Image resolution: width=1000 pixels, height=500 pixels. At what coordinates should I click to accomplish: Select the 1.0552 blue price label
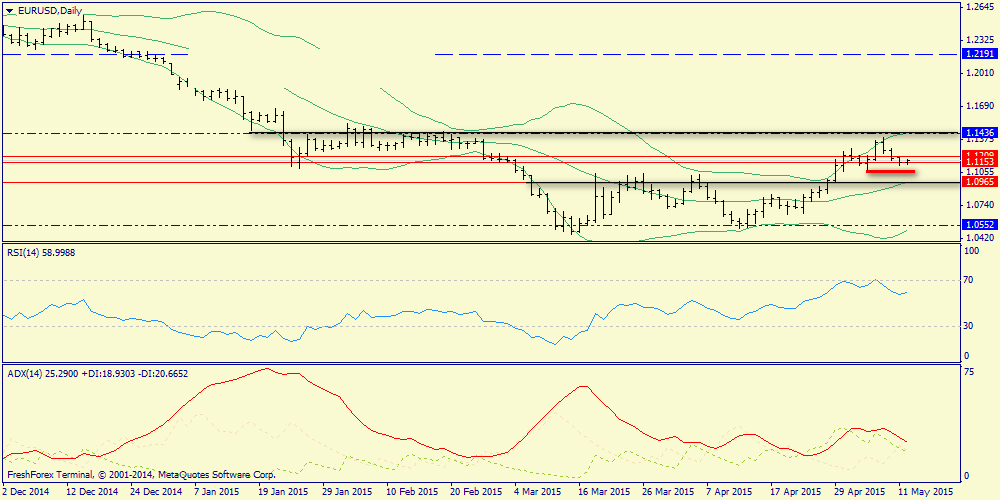pyautogui.click(x=977, y=225)
